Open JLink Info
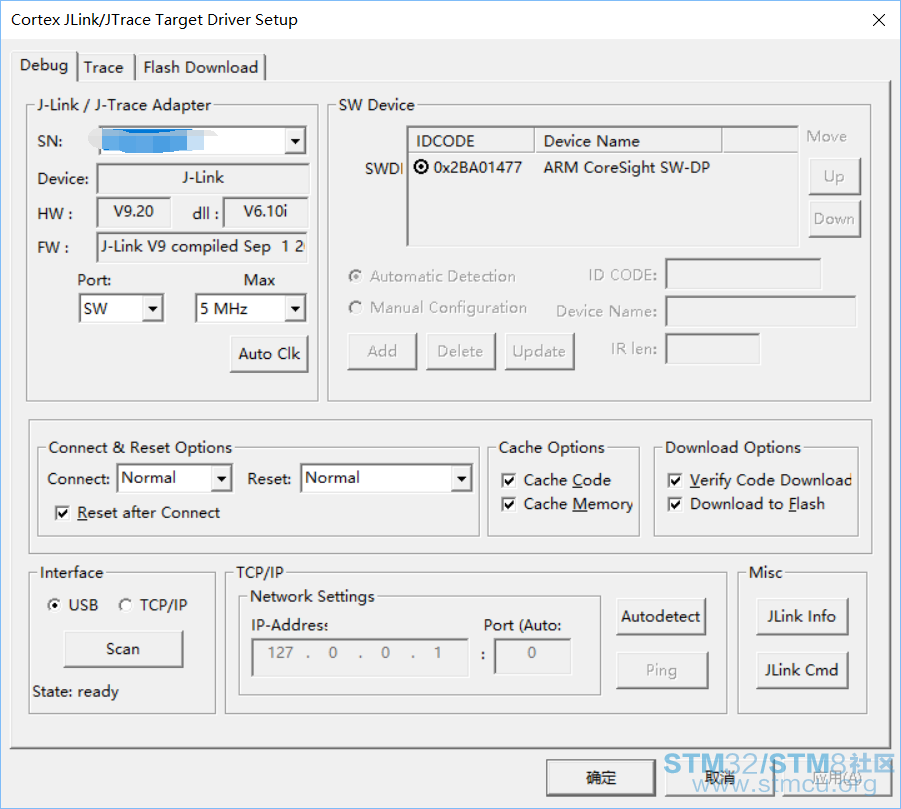901x809 pixels. coord(802,617)
